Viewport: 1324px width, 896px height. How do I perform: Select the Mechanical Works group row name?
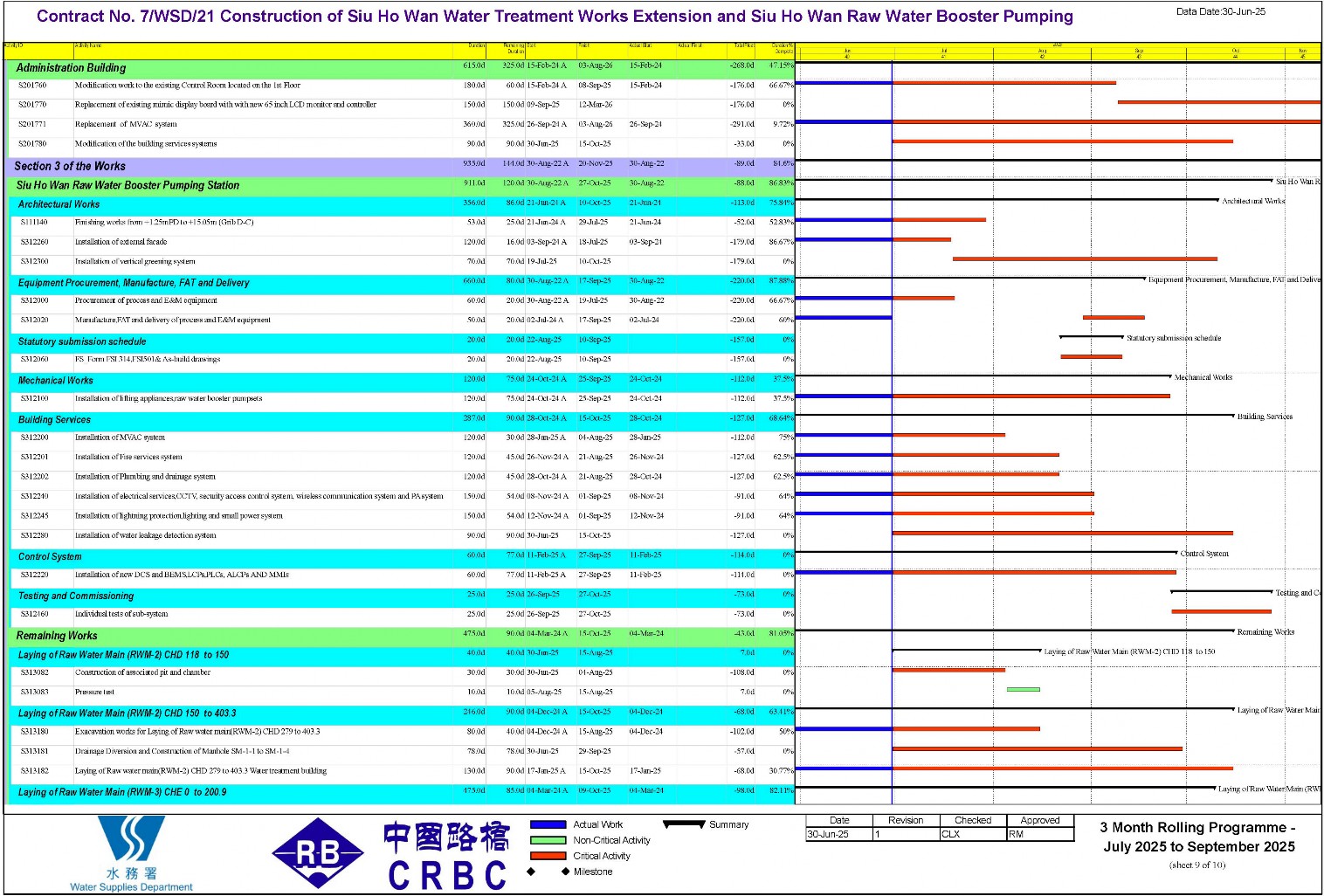[55, 381]
